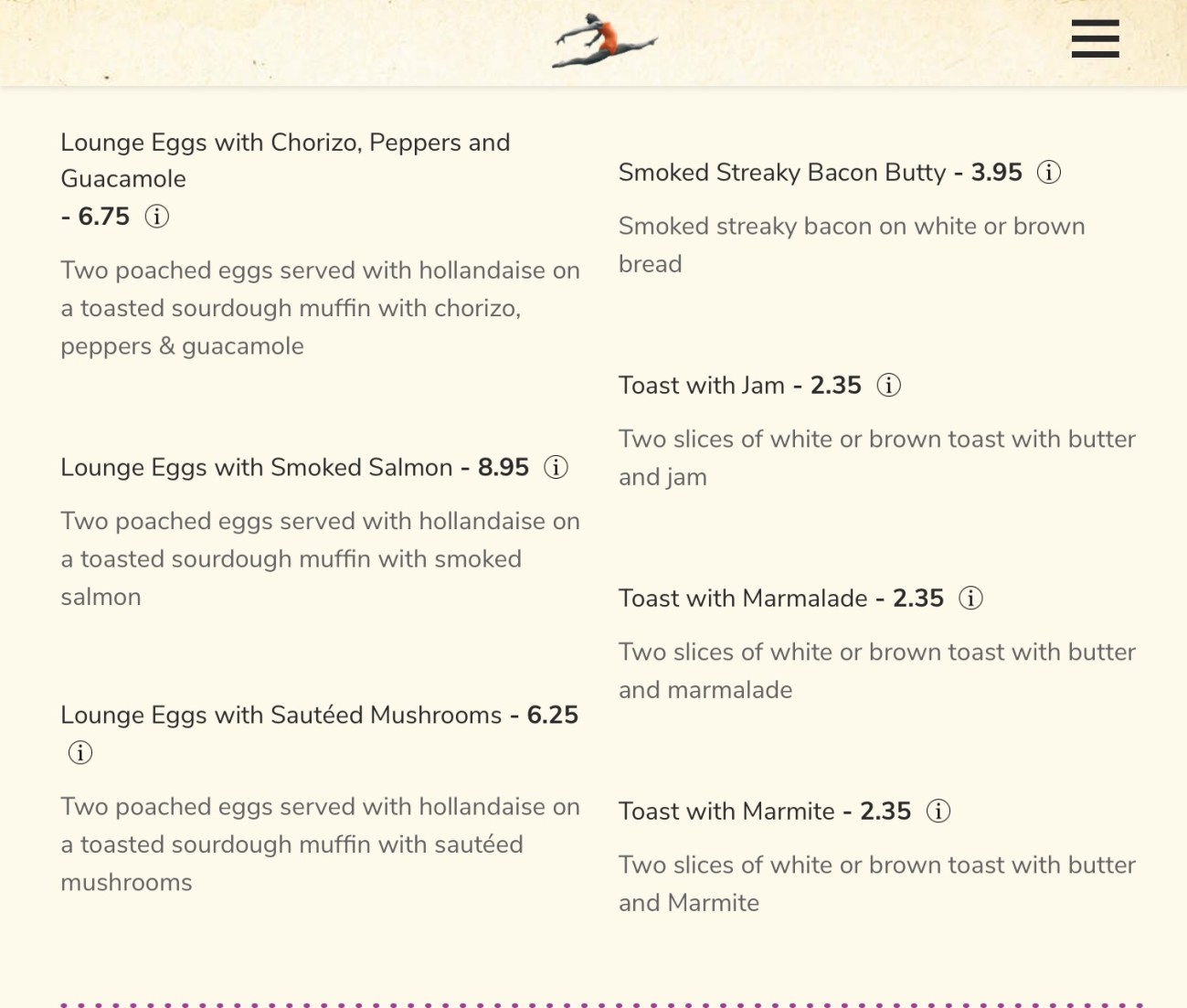1187x1008 pixels.
Task: Show info for Chorizo, Peppers and Guacamole eggs
Action: click(157, 217)
